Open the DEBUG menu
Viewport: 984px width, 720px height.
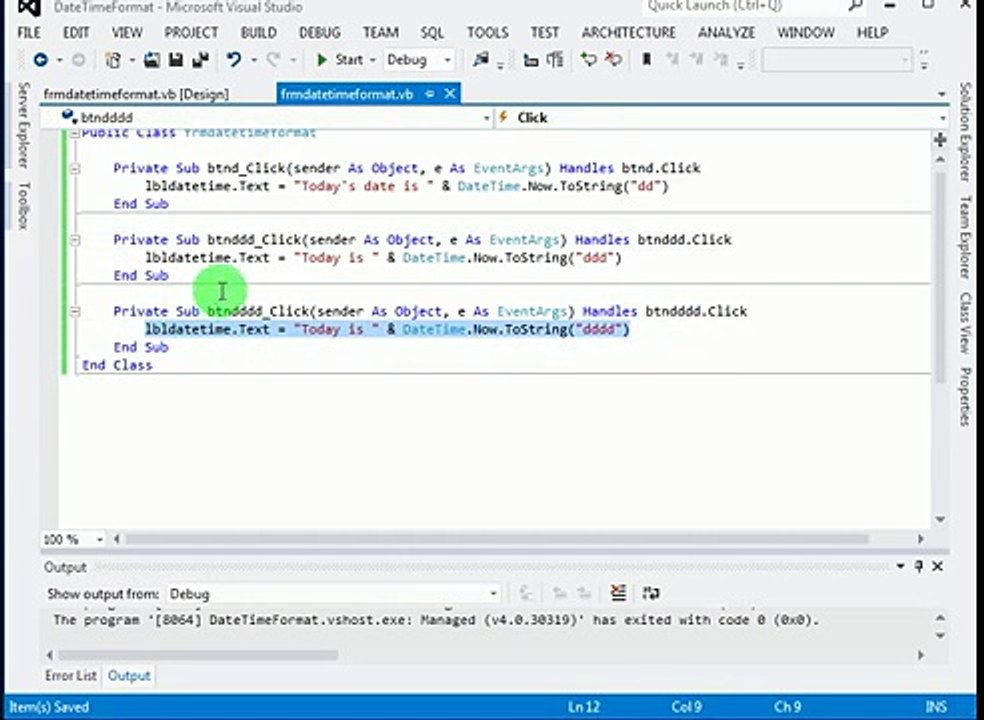click(319, 32)
